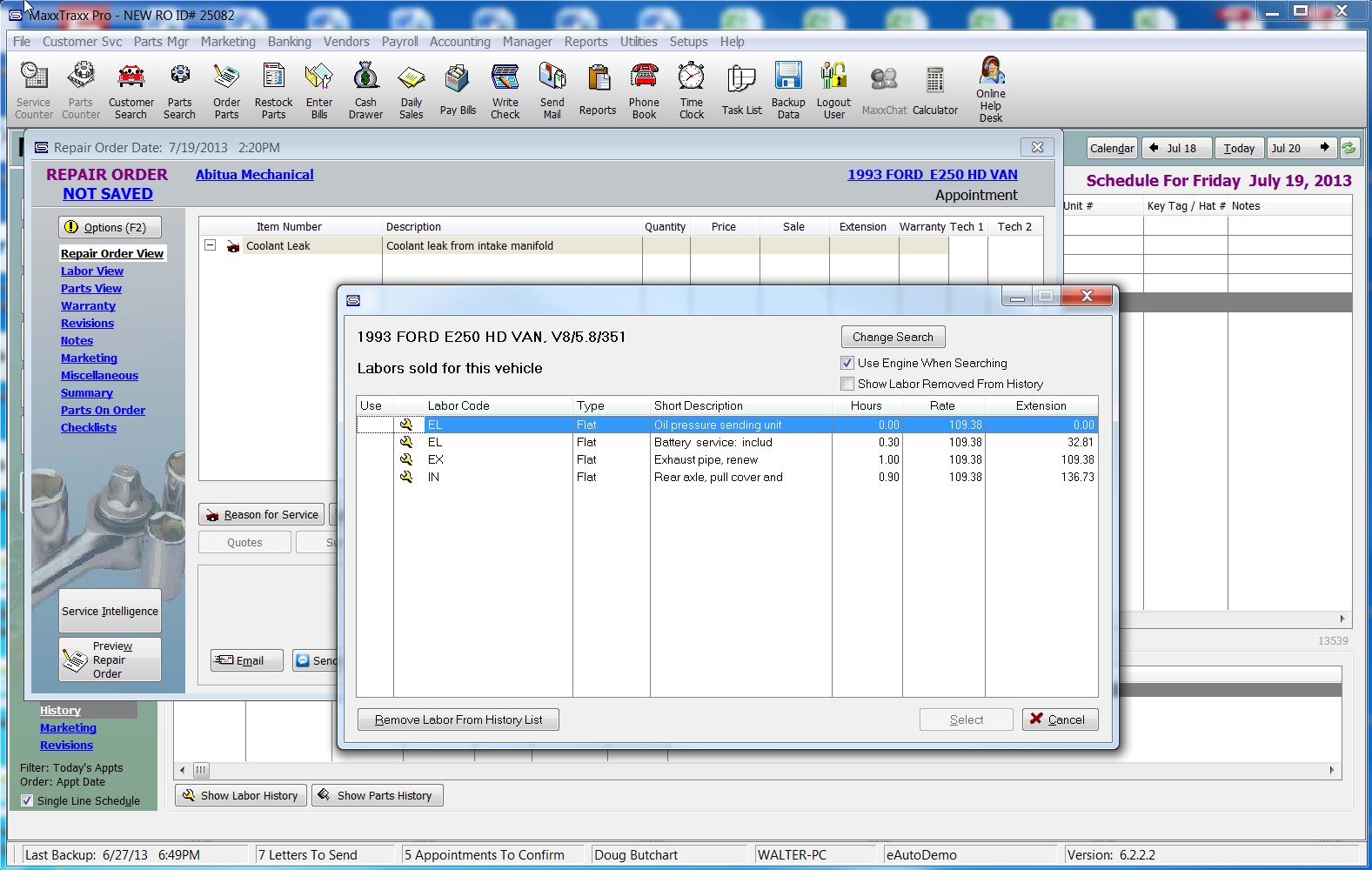
Task: Open Options (F2) in the repair order
Action: tap(110, 227)
